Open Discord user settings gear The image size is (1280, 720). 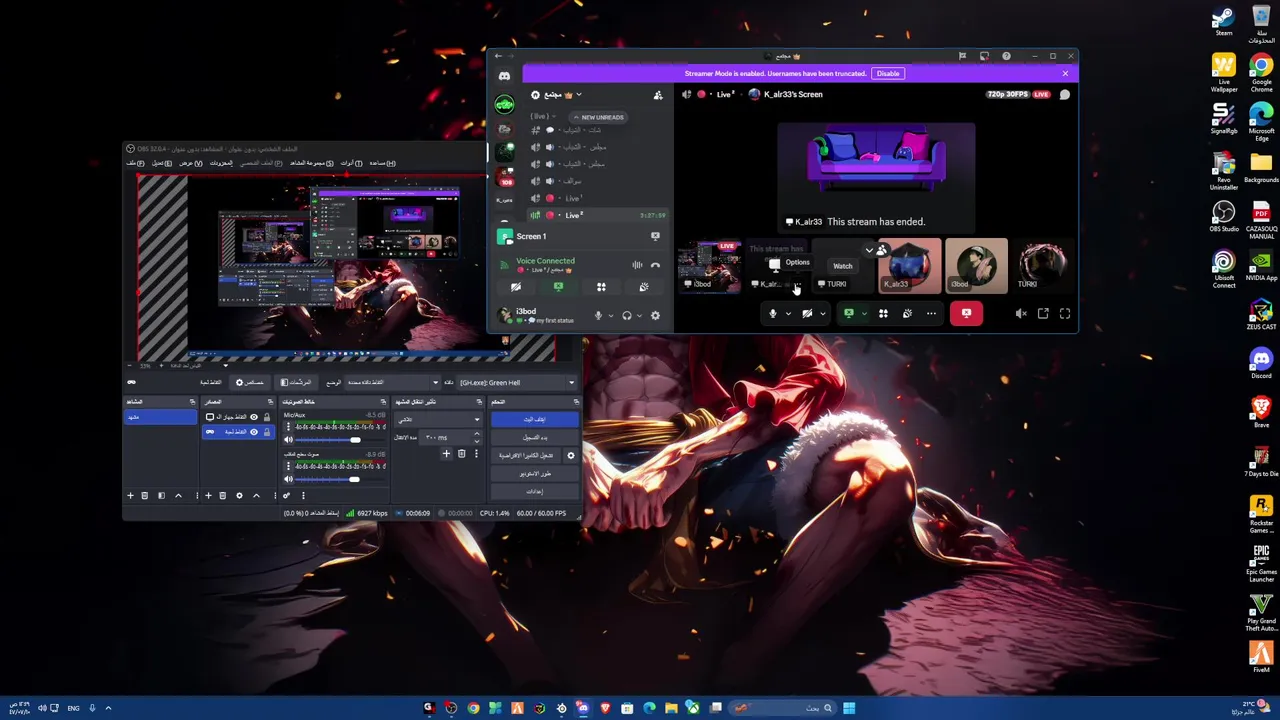[655, 315]
